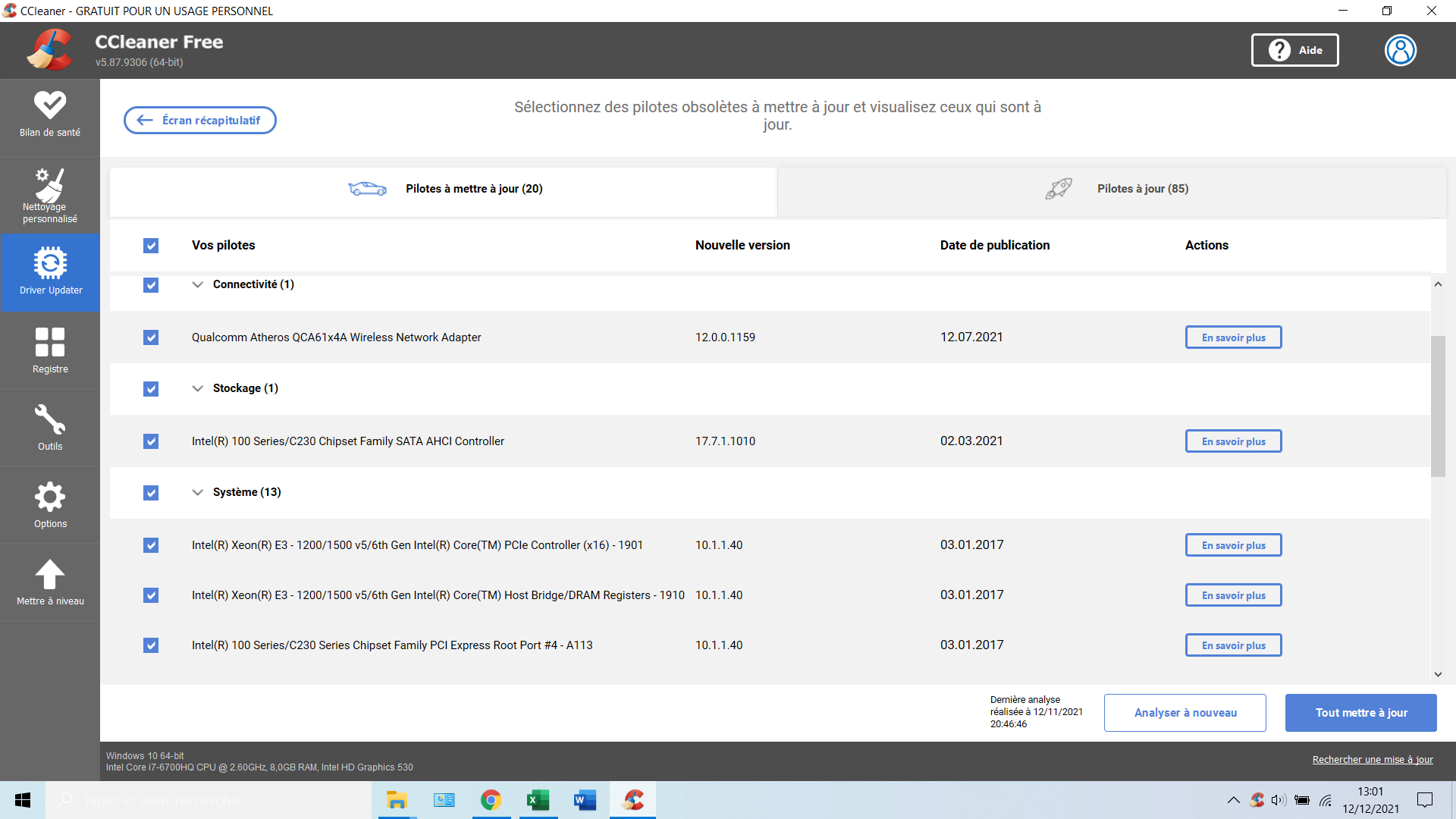1456x819 pixels.
Task: Uncheck the Stockage group checkbox
Action: tap(151, 389)
